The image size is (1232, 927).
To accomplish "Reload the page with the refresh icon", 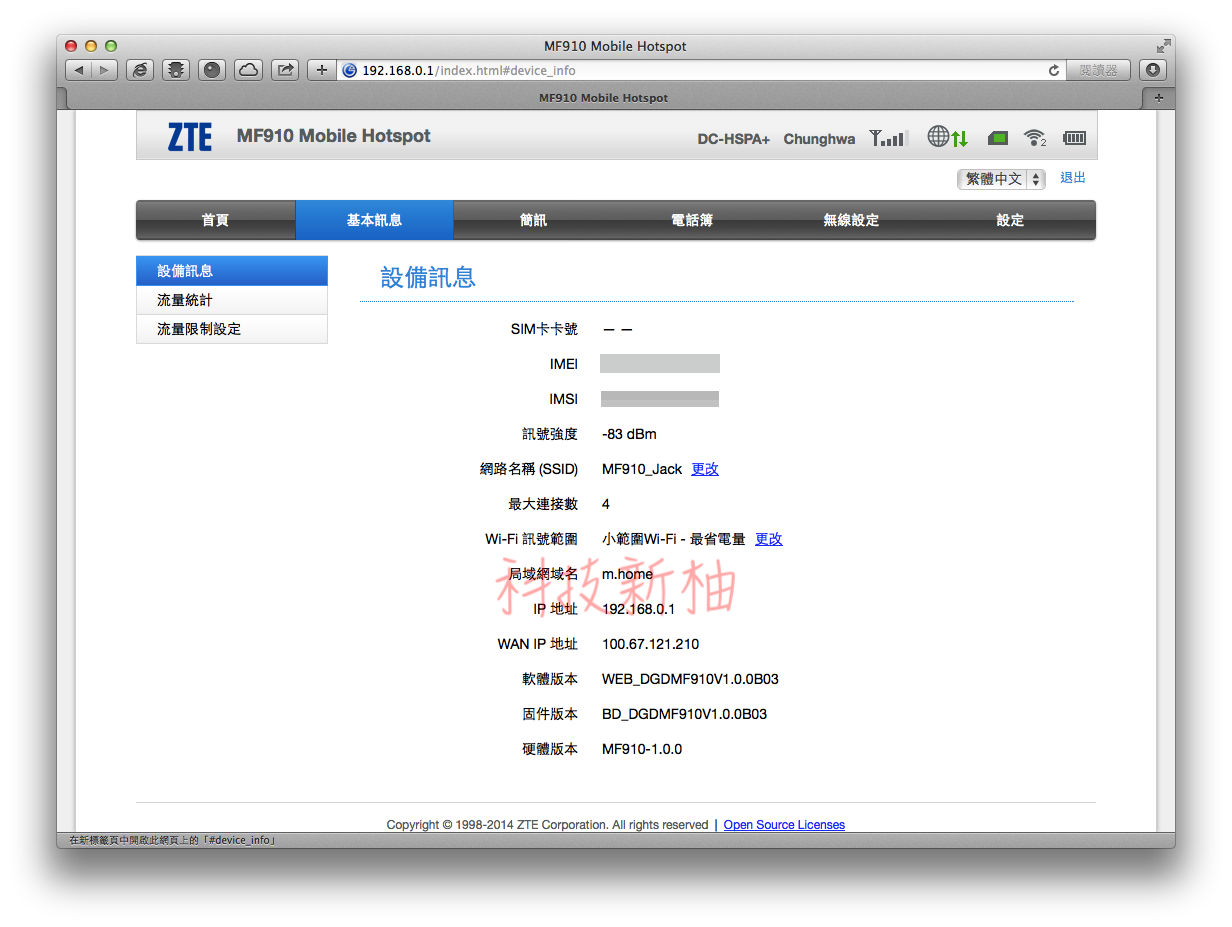I will click(x=1053, y=70).
